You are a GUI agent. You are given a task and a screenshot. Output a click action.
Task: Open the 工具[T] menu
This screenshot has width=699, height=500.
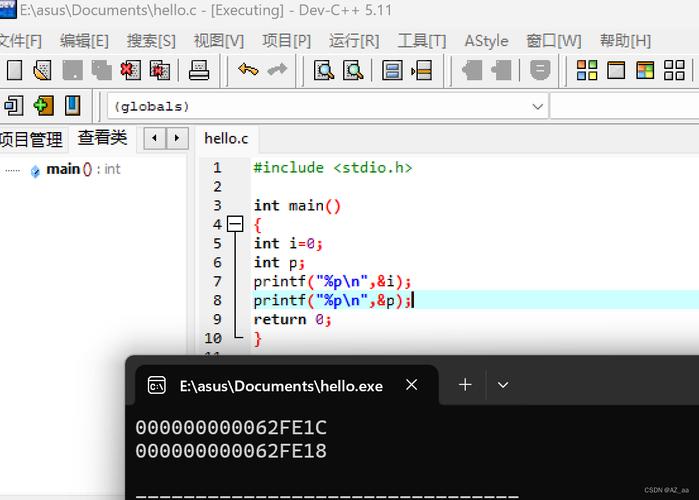(422, 41)
